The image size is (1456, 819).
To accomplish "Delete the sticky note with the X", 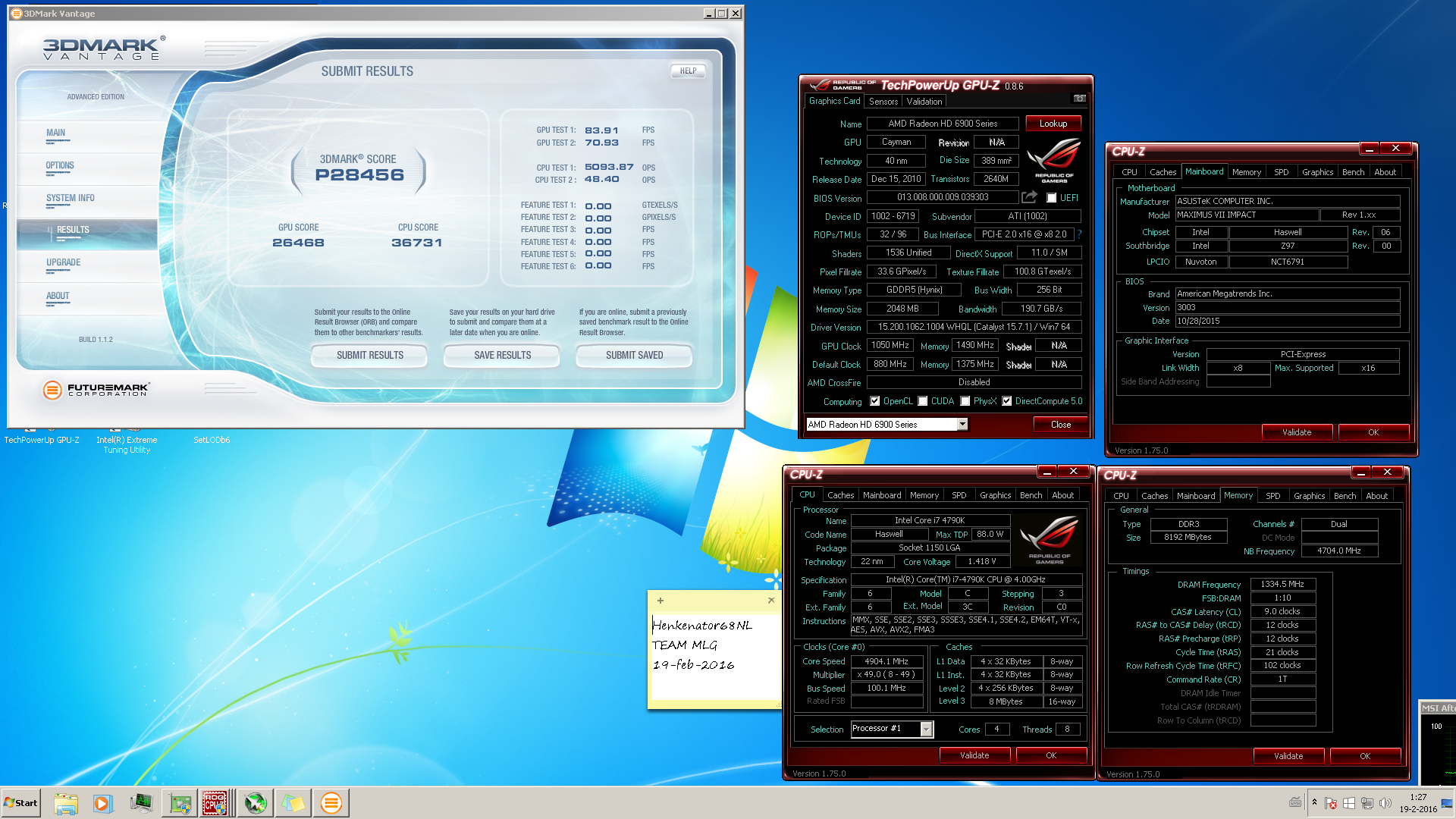I will (x=771, y=600).
